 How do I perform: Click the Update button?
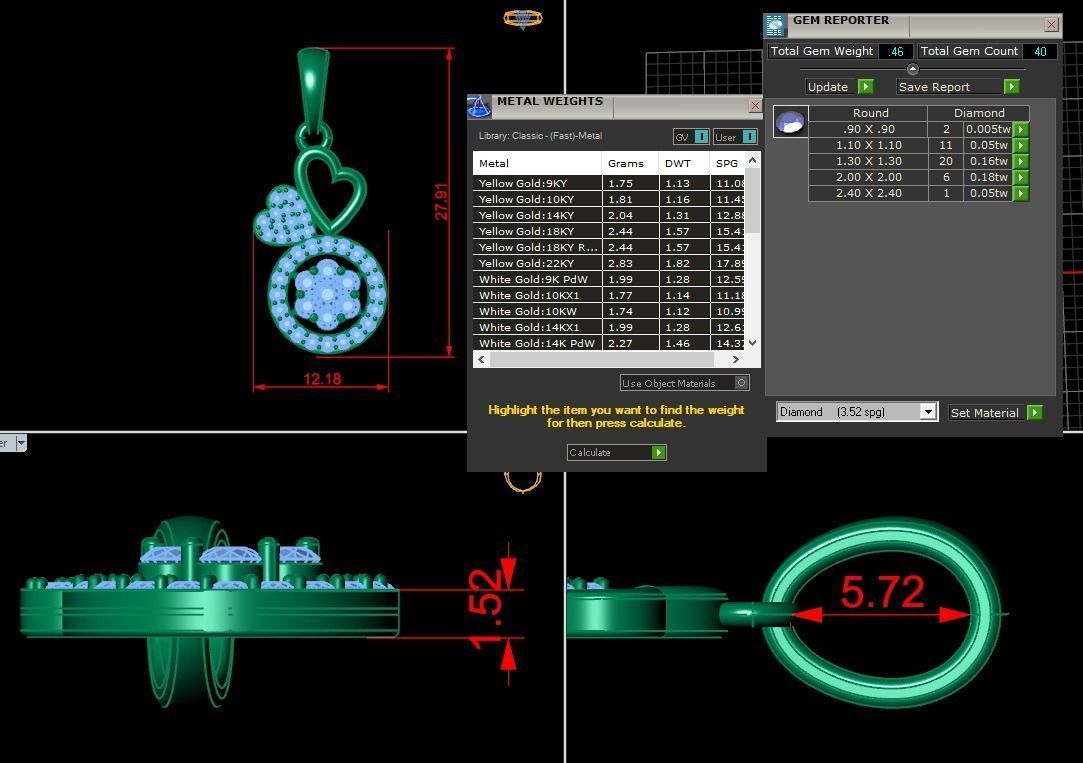coord(832,86)
